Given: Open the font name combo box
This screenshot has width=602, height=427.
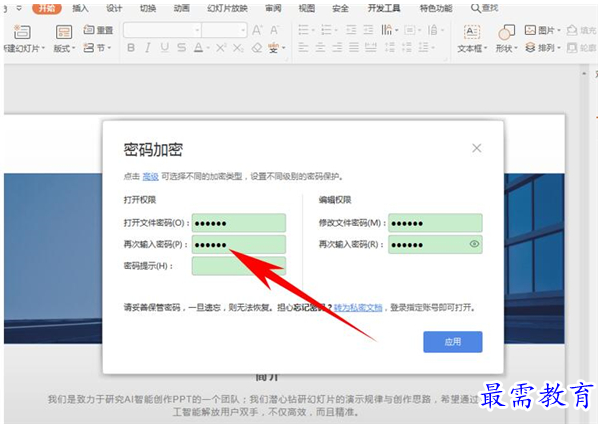Looking at the screenshot, I should (x=162, y=30).
